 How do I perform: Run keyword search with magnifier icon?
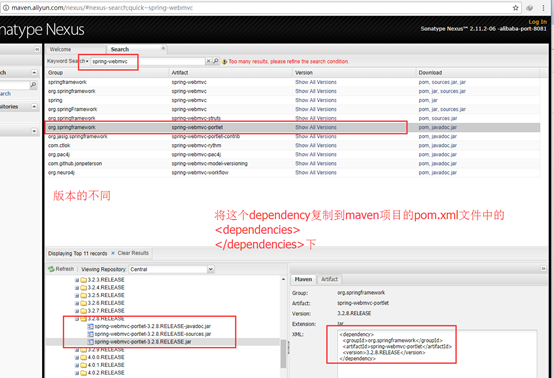pyautogui.click(x=216, y=61)
